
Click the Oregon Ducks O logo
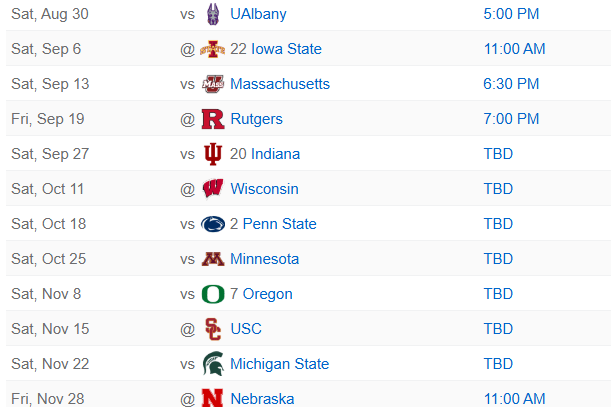coord(213,294)
